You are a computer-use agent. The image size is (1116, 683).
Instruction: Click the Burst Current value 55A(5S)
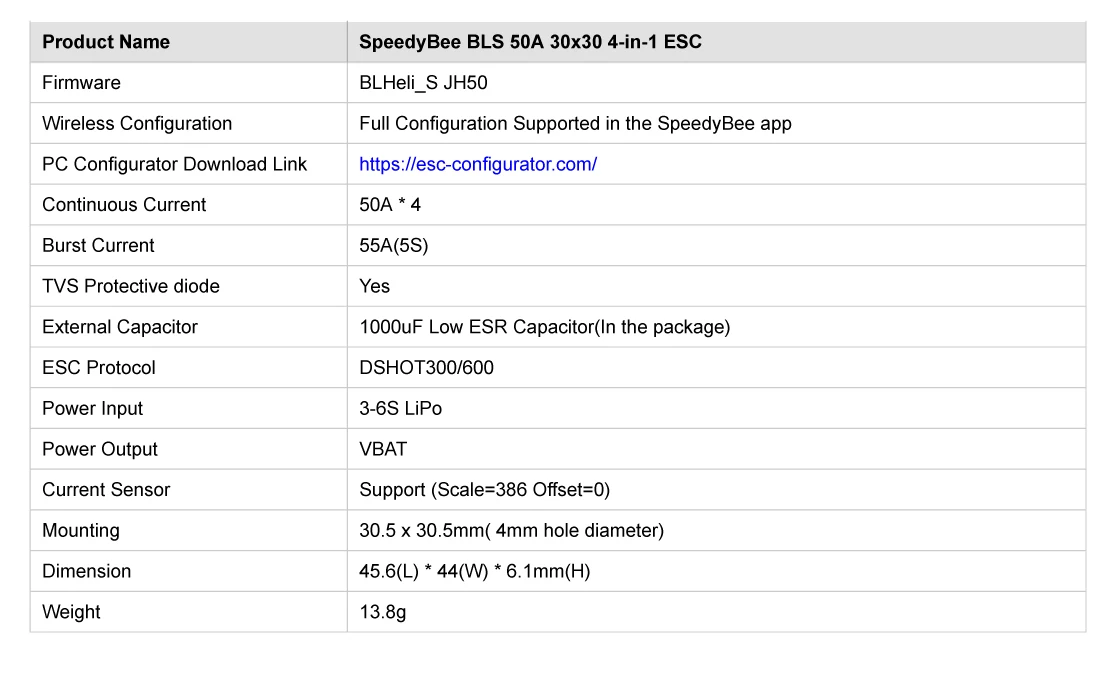[394, 245]
